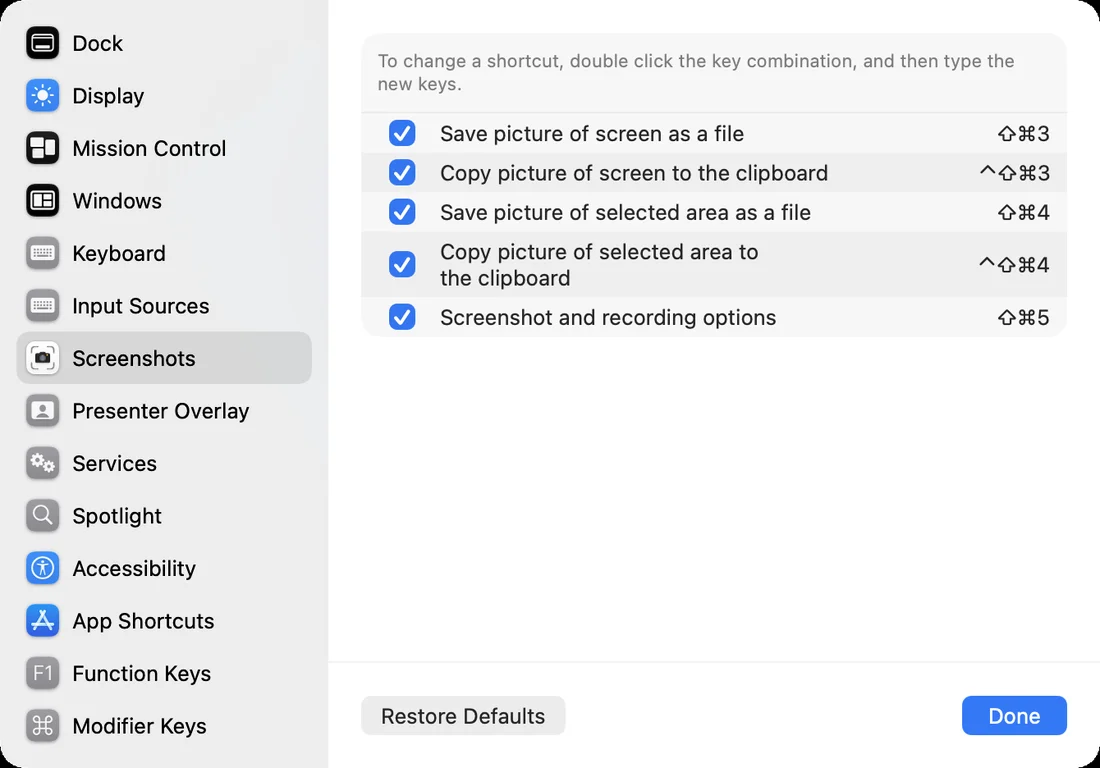Click the Restore Defaults button

click(x=463, y=715)
